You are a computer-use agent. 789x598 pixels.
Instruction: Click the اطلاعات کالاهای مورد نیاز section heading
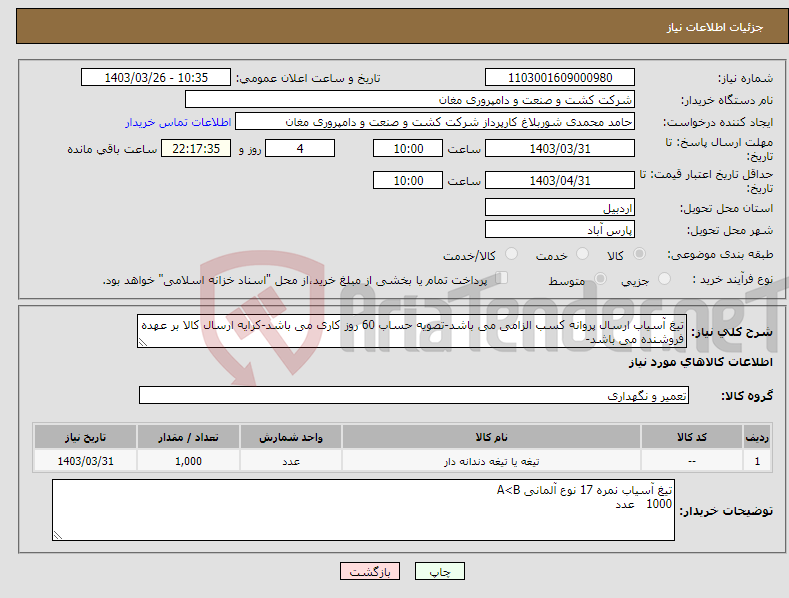pyautogui.click(x=700, y=362)
